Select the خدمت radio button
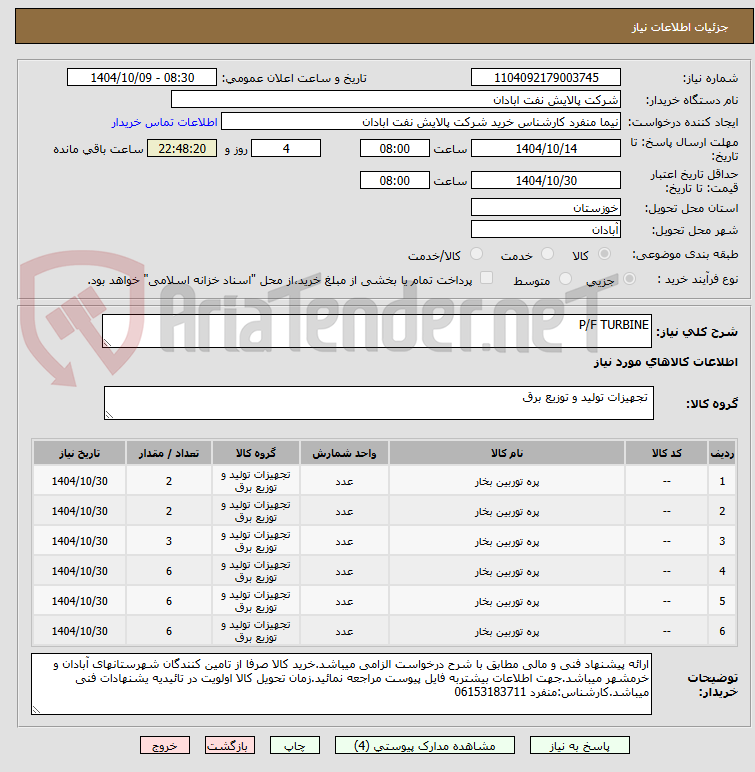The height and width of the screenshot is (772, 755). 547,254
